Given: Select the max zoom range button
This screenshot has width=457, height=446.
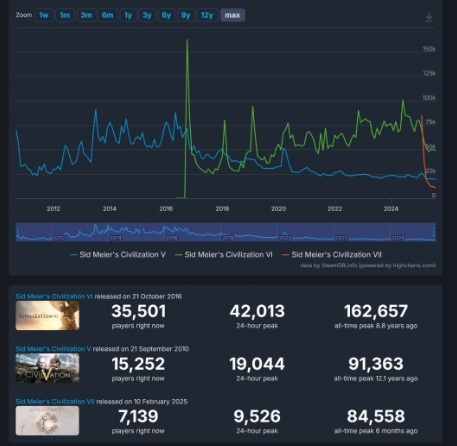Looking at the screenshot, I should (232, 15).
